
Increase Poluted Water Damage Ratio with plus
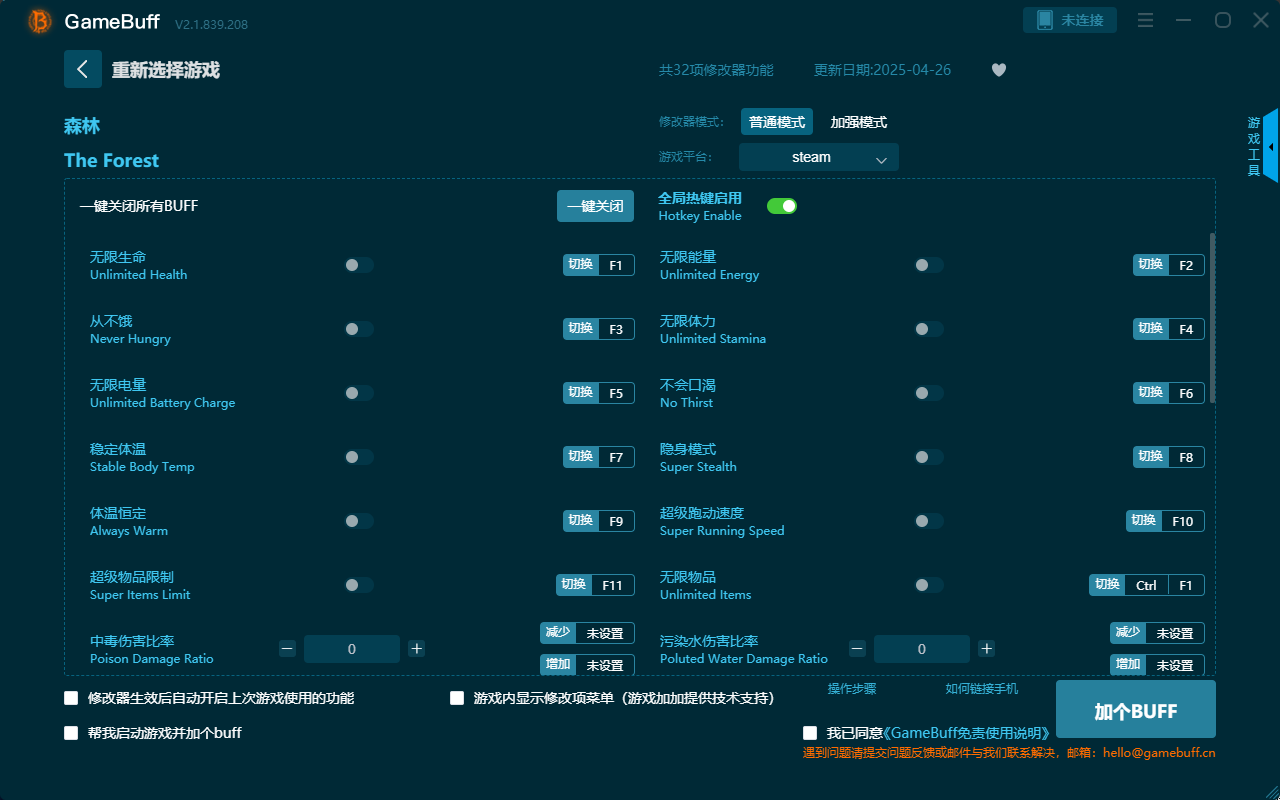pyautogui.click(x=986, y=649)
